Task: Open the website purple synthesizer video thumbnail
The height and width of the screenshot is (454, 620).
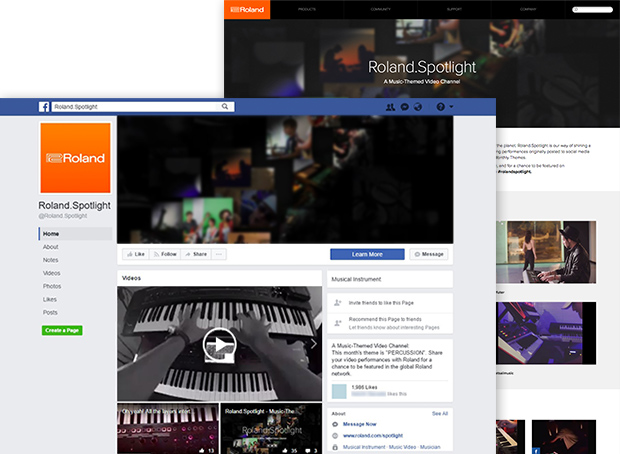Action: coord(546,333)
